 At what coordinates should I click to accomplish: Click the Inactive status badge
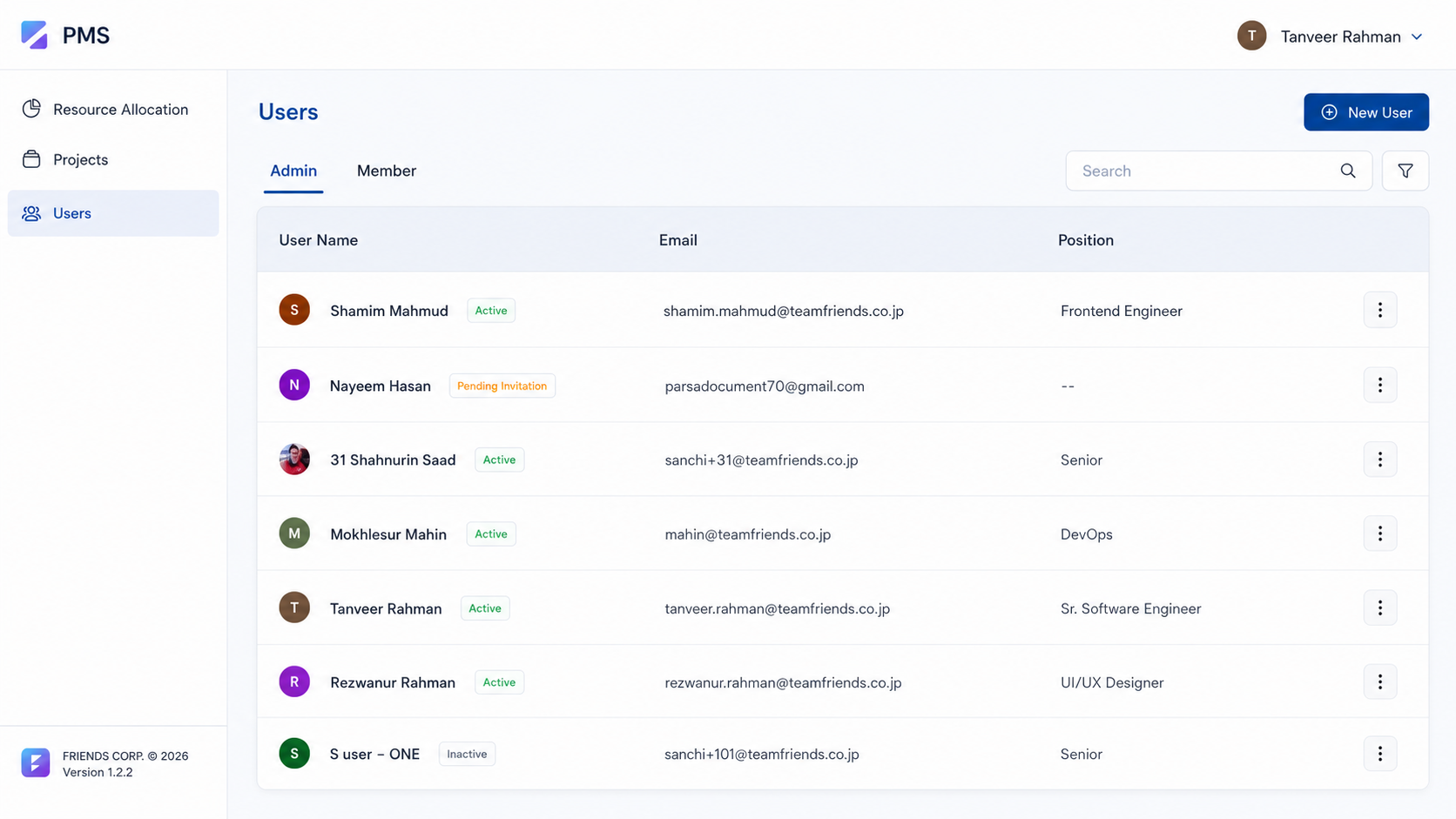467,754
